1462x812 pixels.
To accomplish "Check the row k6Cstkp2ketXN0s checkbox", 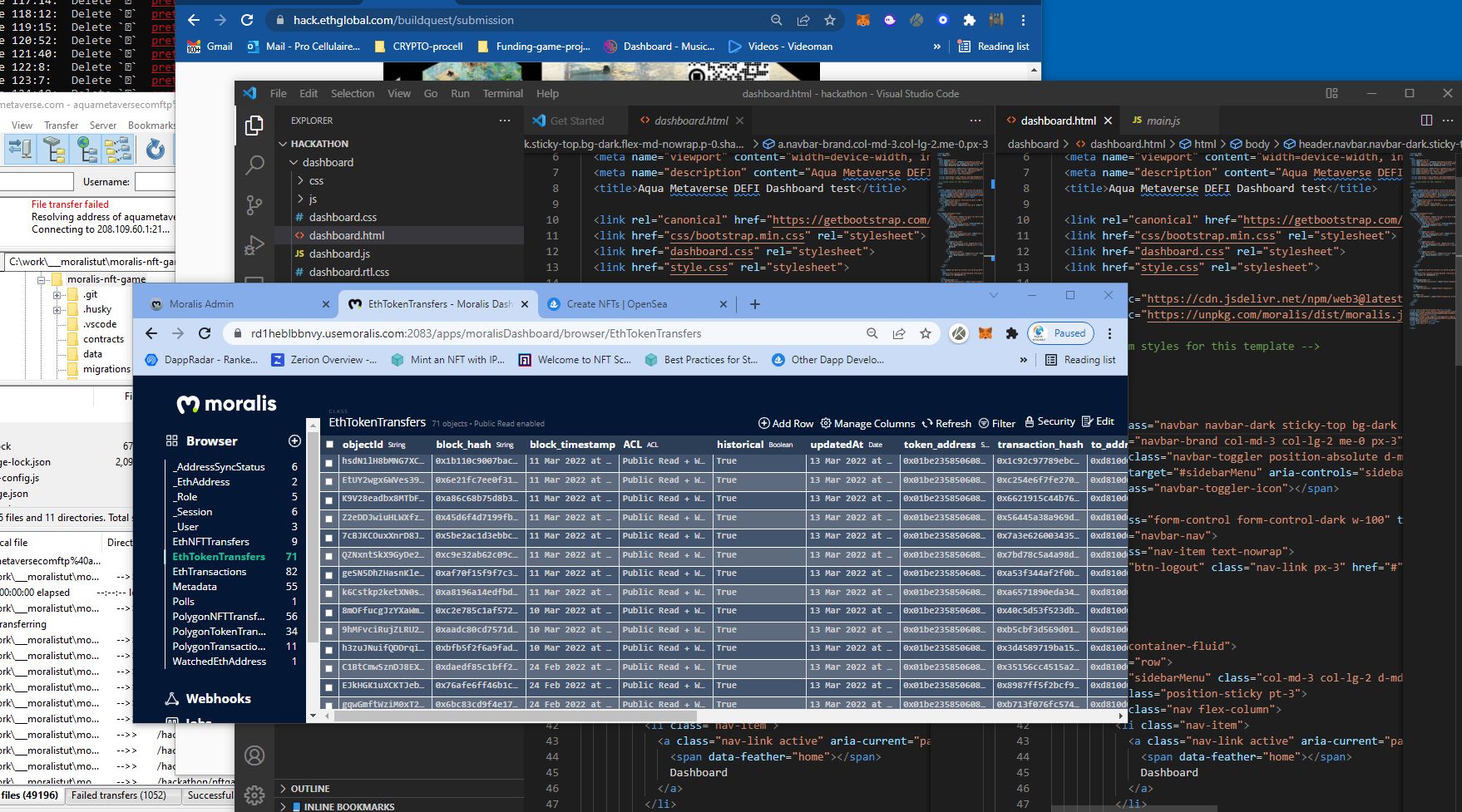I will click(x=329, y=593).
